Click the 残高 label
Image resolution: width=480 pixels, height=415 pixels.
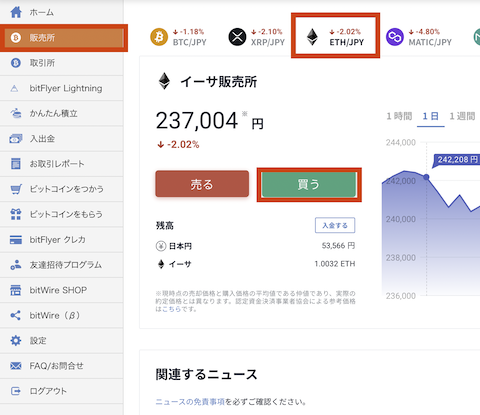click(x=165, y=226)
